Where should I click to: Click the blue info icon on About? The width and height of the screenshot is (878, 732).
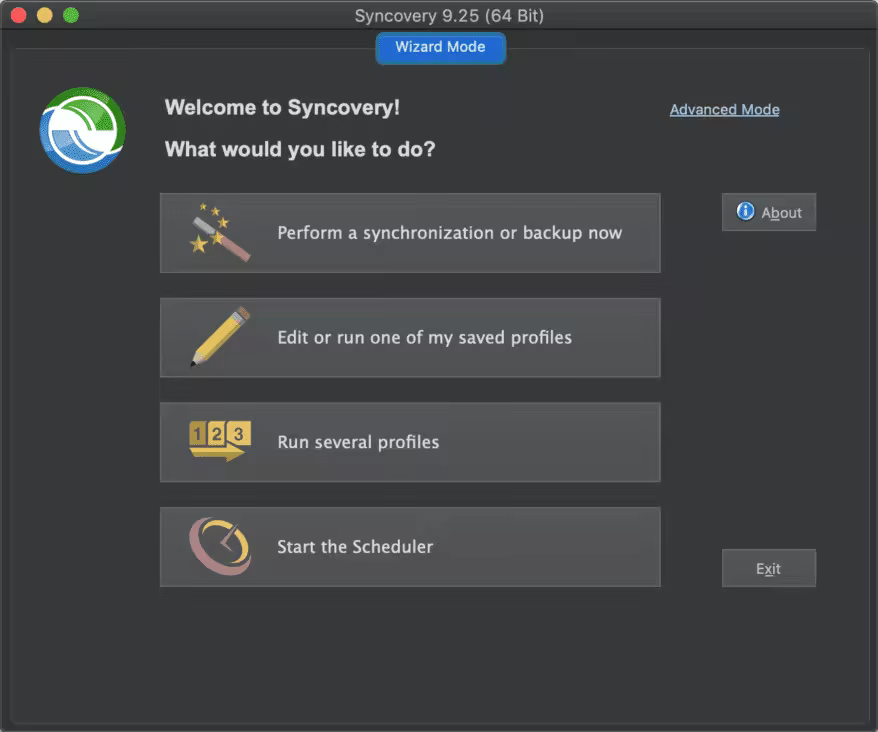pyautogui.click(x=745, y=211)
